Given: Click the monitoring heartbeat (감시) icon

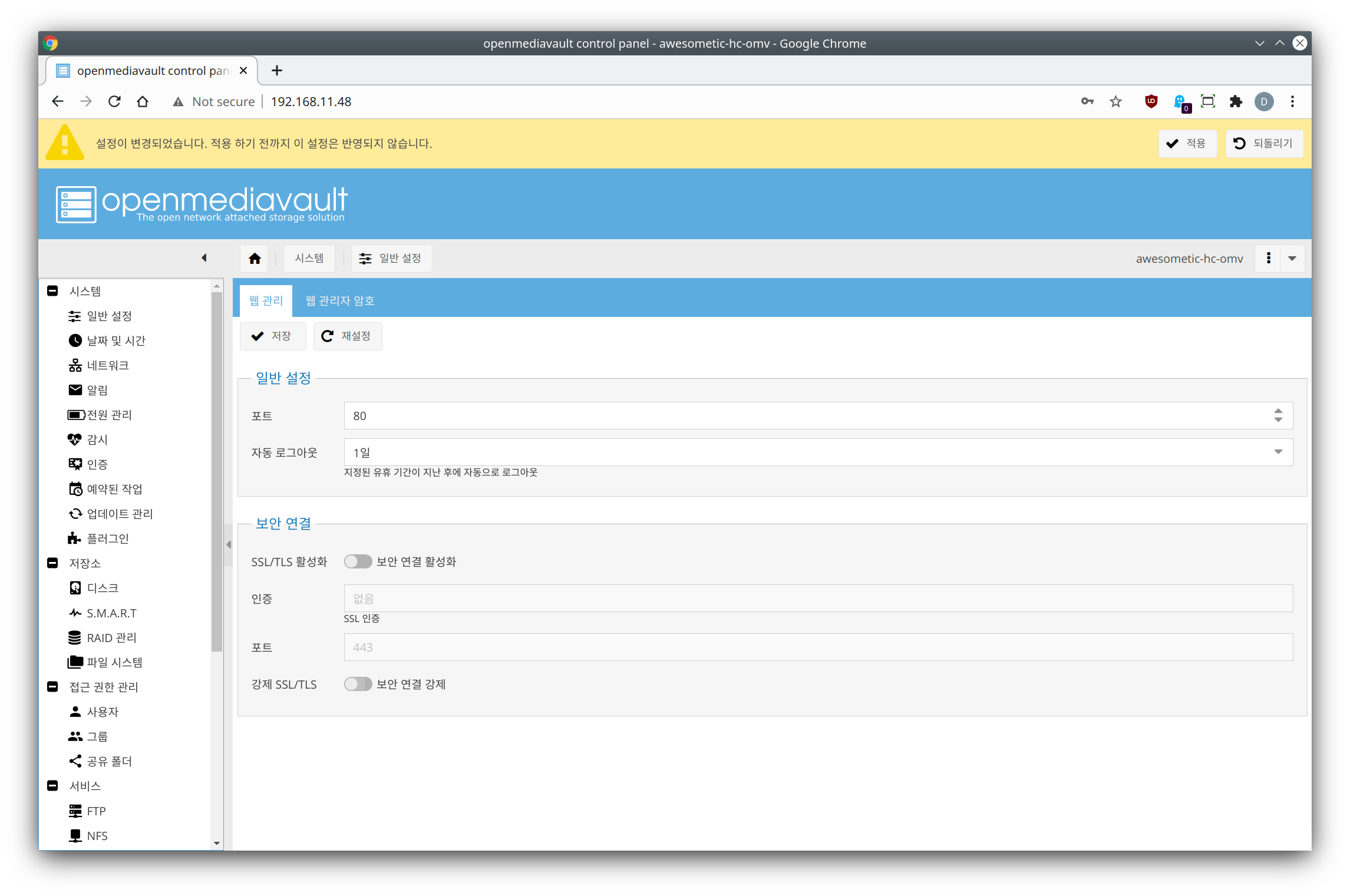Looking at the screenshot, I should (75, 439).
